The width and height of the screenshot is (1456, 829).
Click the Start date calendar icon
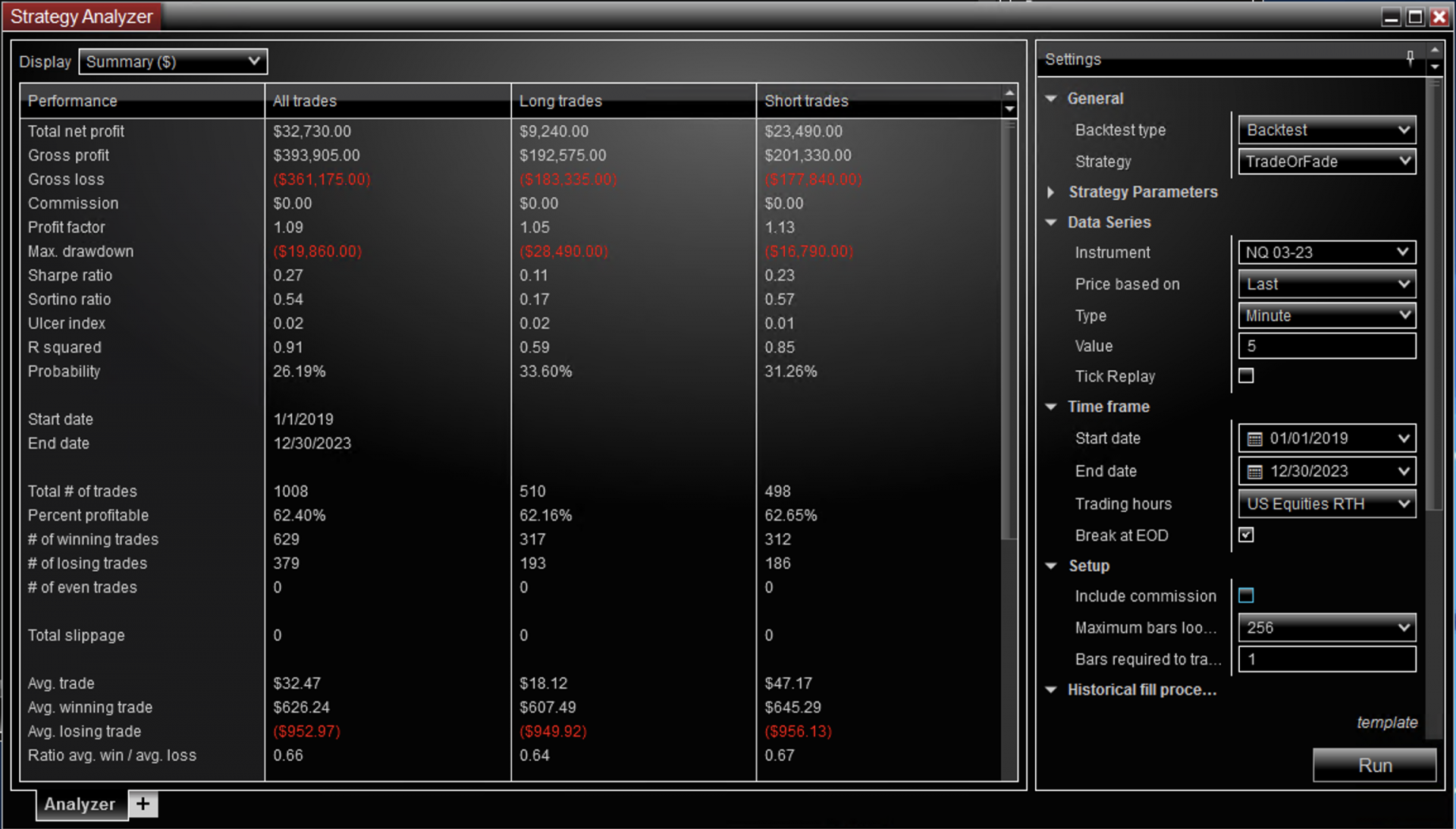point(1255,439)
